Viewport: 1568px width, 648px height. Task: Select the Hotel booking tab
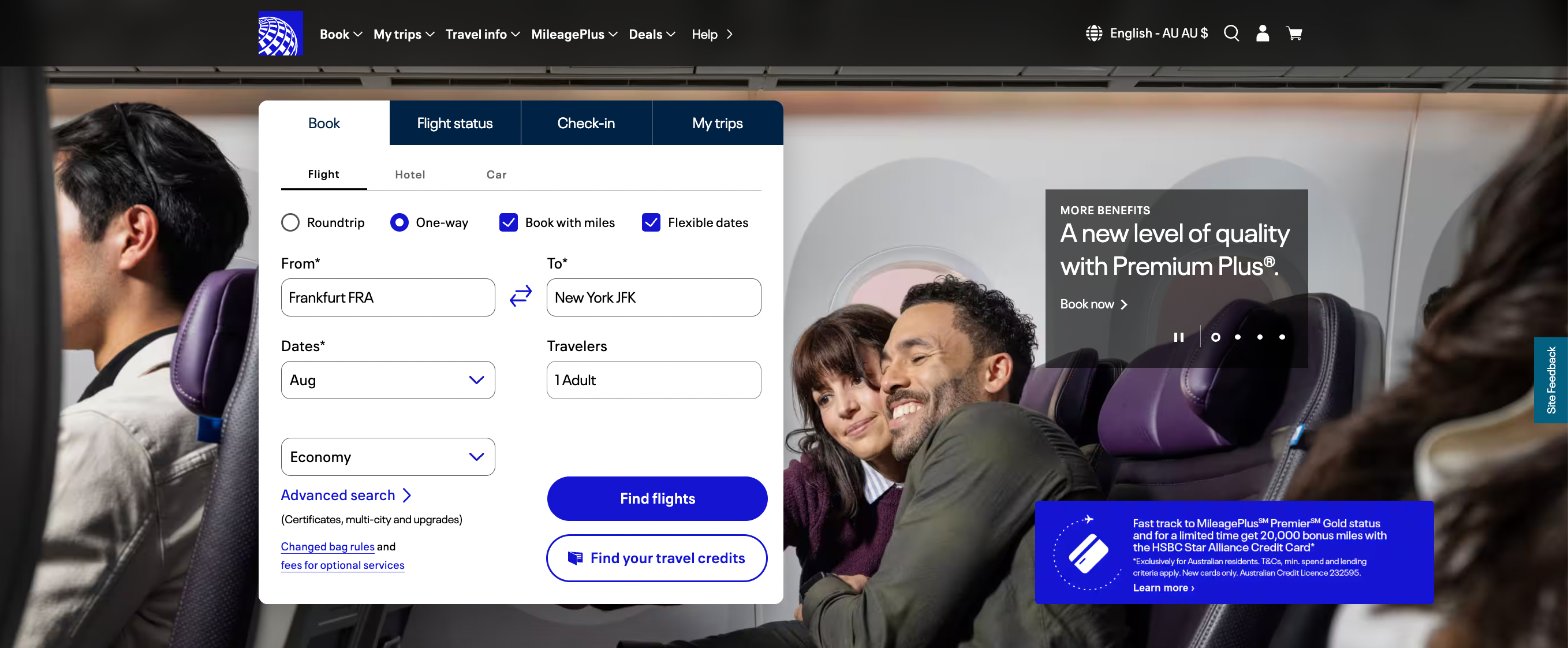[410, 175]
